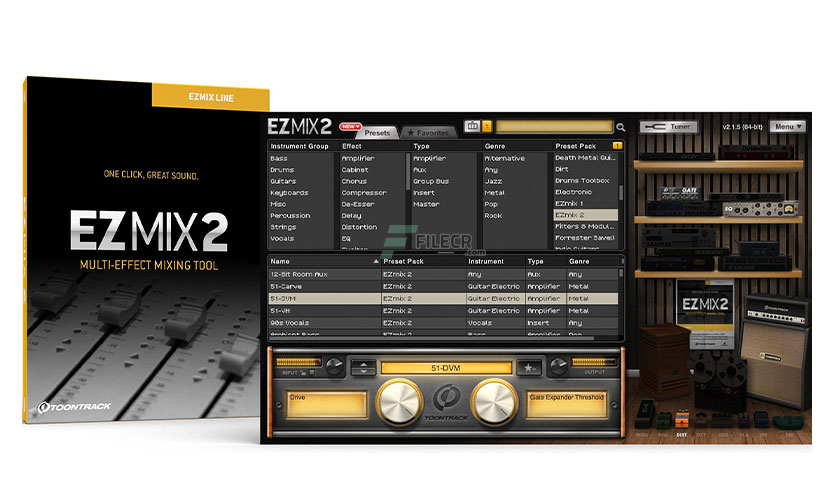The width and height of the screenshot is (836, 484).
Task: Select the Compressor effect filter
Action: pyautogui.click(x=364, y=192)
